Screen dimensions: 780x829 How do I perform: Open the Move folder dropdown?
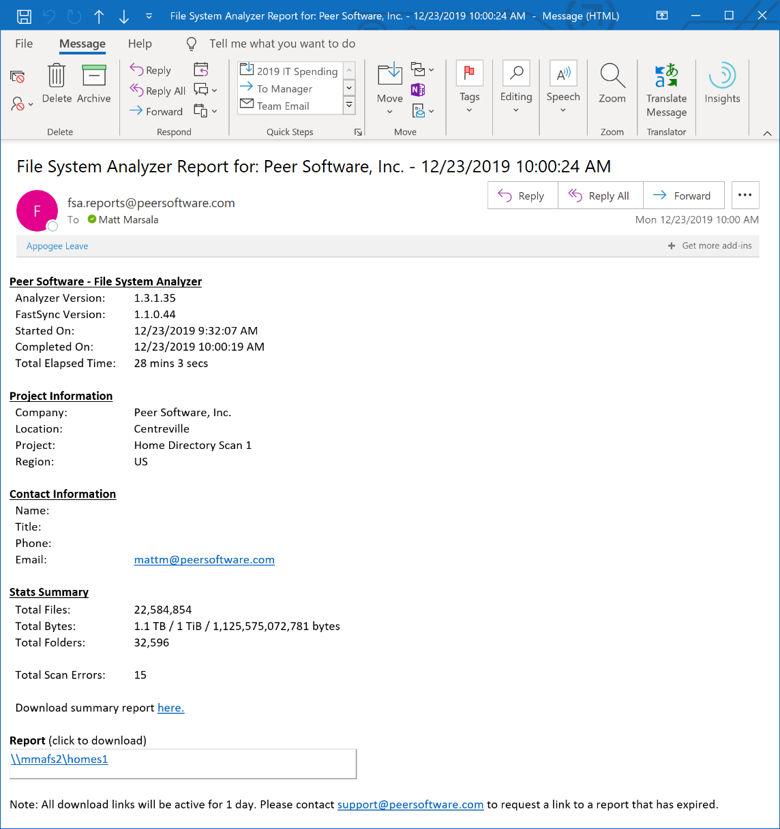click(390, 88)
